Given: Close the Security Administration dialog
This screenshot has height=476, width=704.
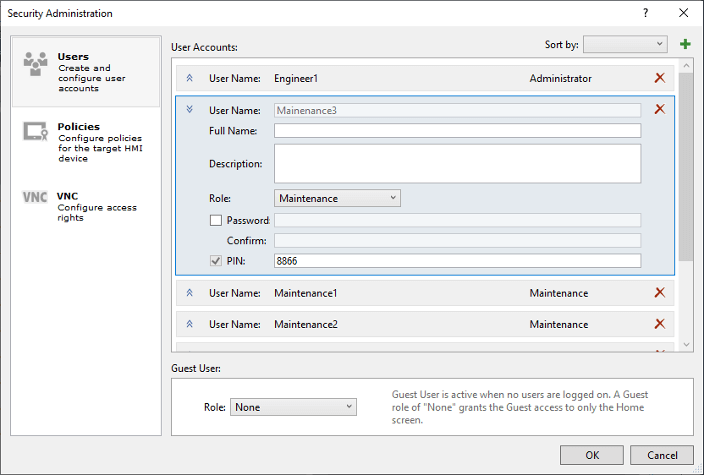Looking at the screenshot, I should [x=683, y=13].
